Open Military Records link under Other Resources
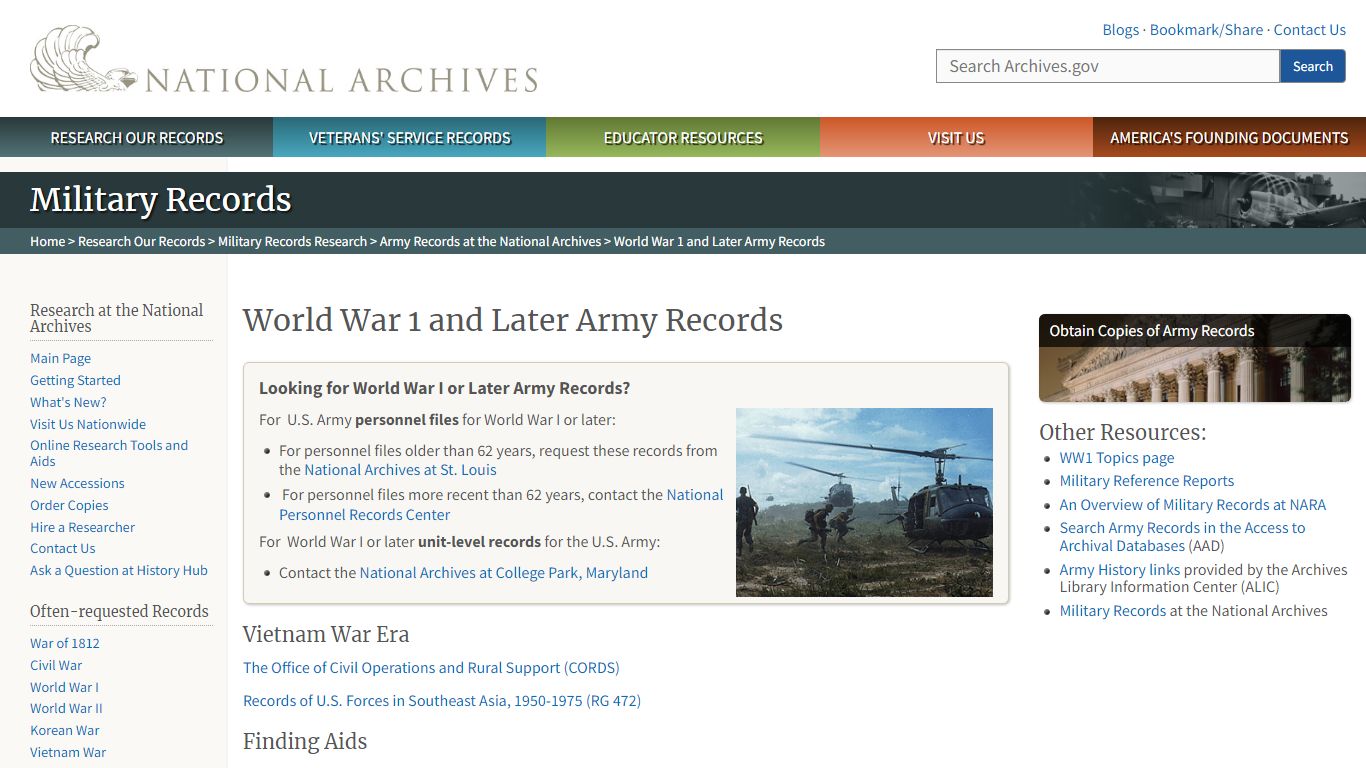 1113,611
